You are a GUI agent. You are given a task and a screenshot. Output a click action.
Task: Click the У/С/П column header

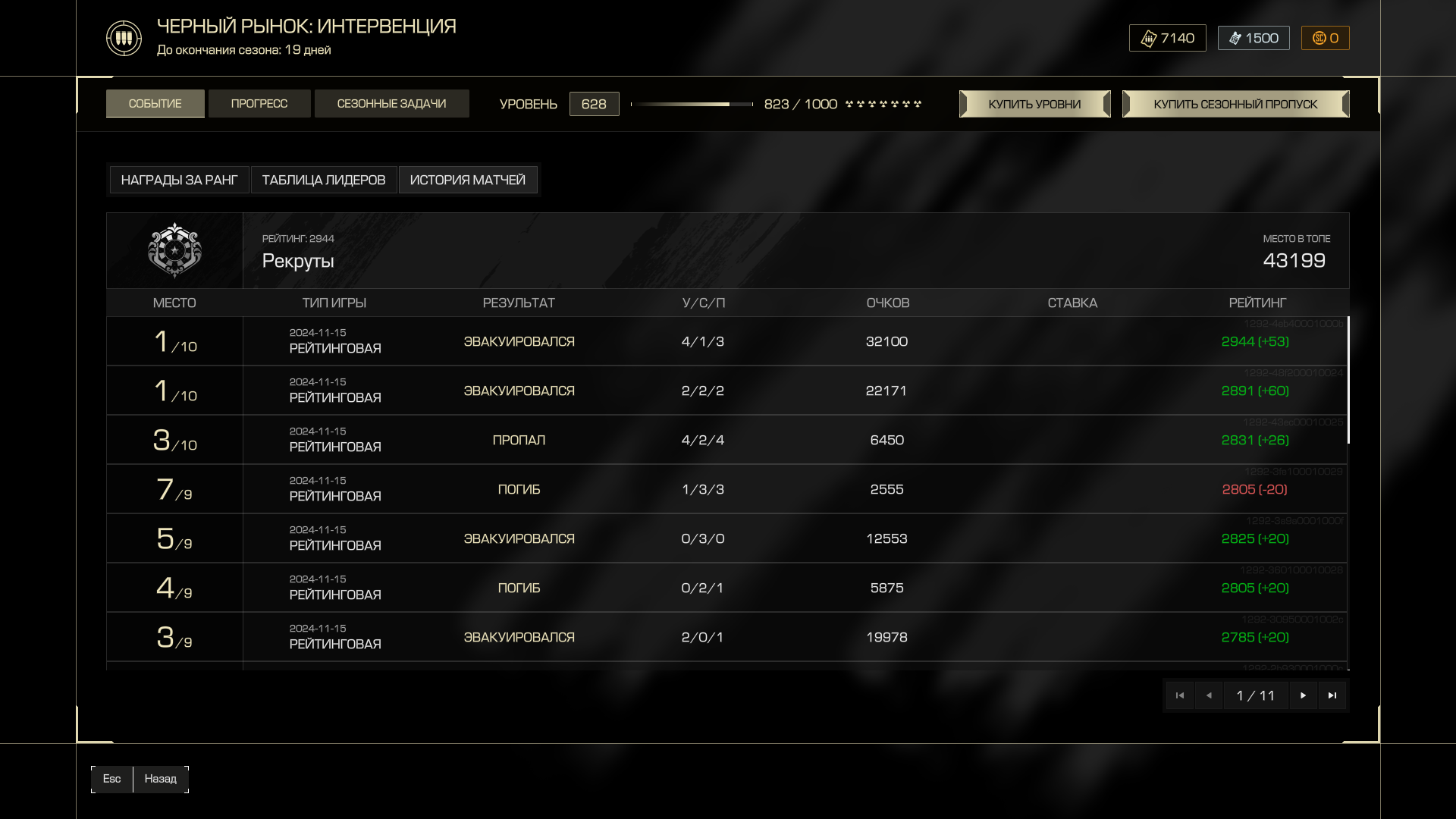click(704, 303)
